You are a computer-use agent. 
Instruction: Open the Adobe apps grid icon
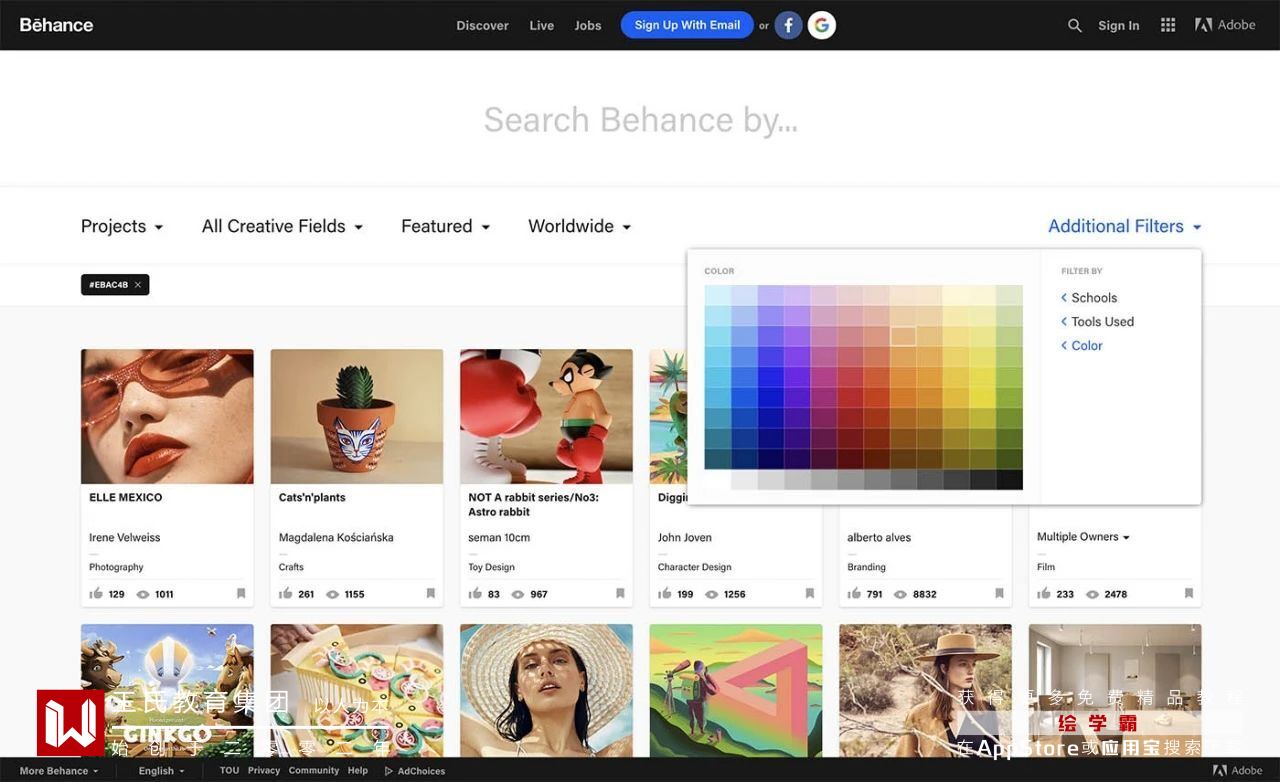tap(1168, 25)
